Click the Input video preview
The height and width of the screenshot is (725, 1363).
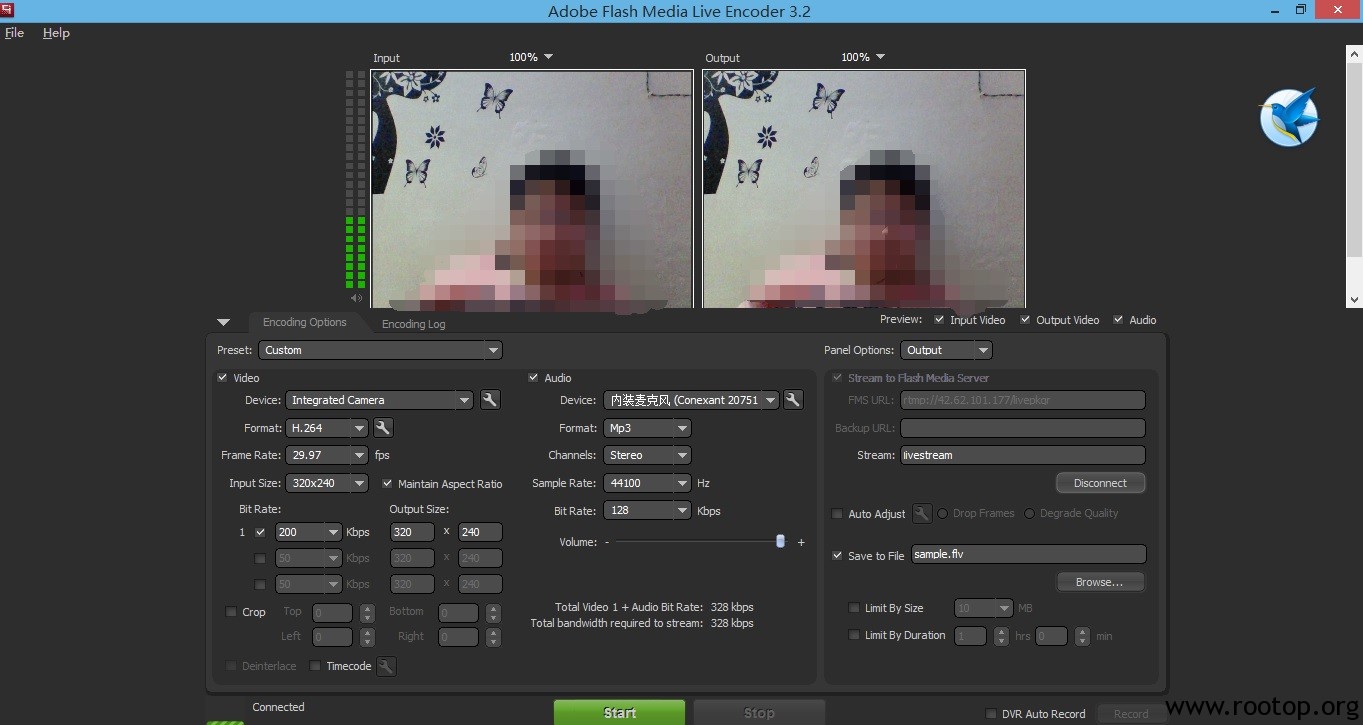coord(532,188)
